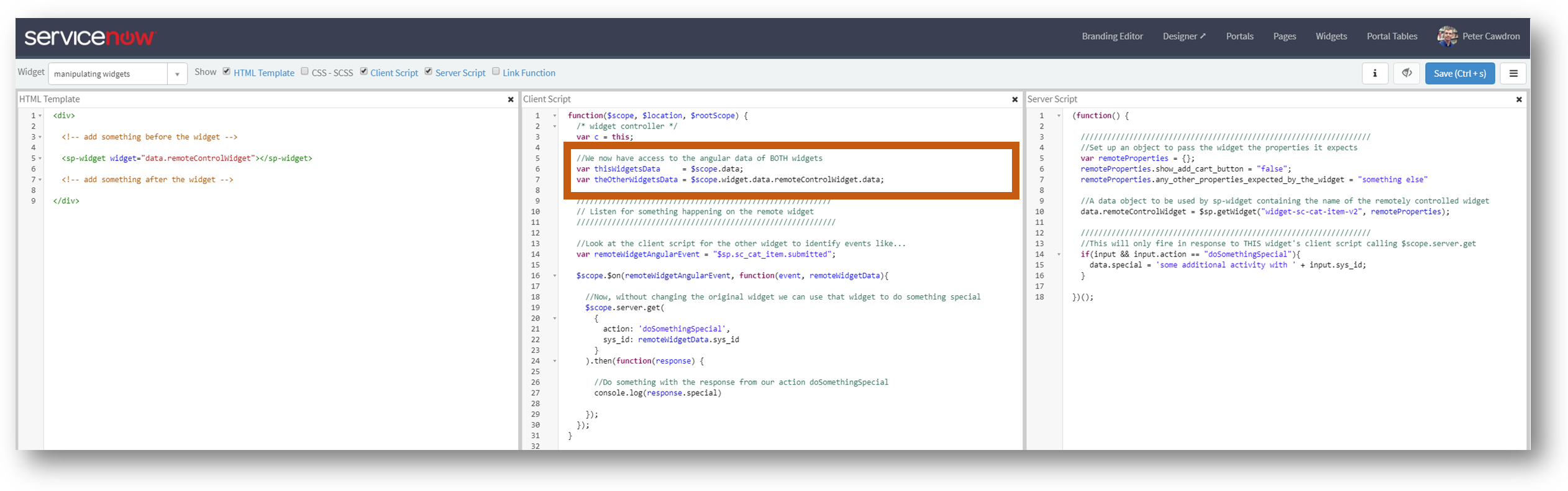Go to Portals in the top navigation
Image resolution: width=1568 pixels, height=491 pixels.
1239,36
